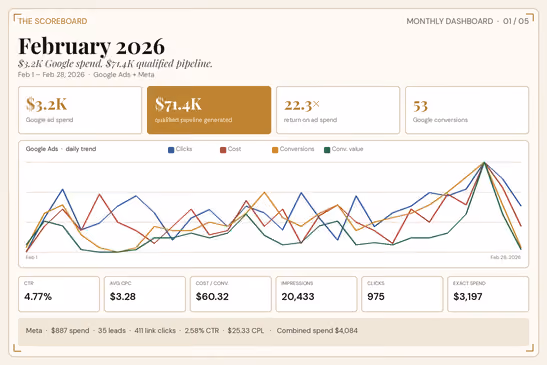Image resolution: width=547 pixels, height=365 pixels.
Task: Click the Cost / Conv. $60.32 tile
Action: pyautogui.click(x=231, y=294)
